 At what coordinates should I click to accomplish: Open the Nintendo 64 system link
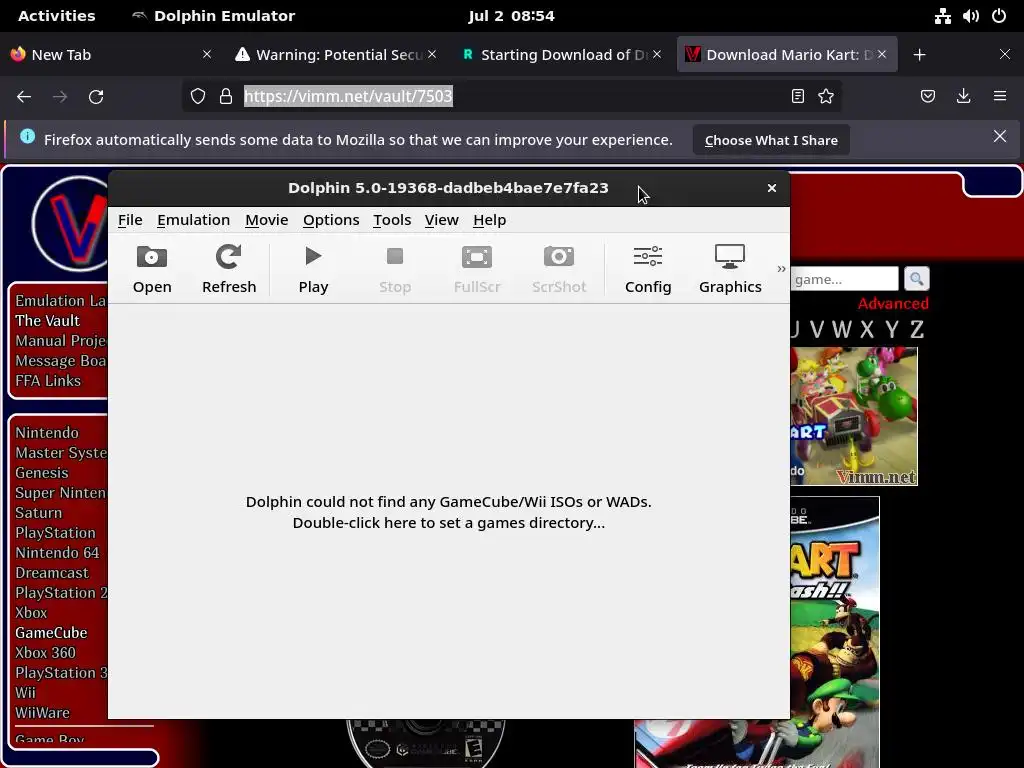pyautogui.click(x=57, y=552)
